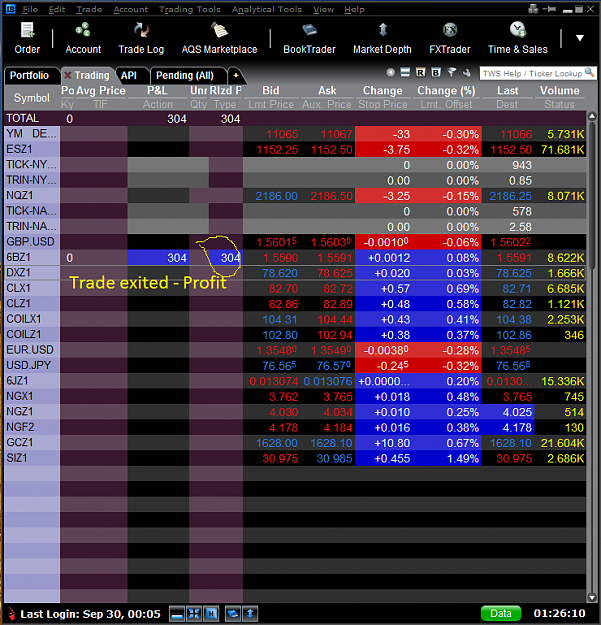
Task: Open the Trade Log
Action: [141, 39]
